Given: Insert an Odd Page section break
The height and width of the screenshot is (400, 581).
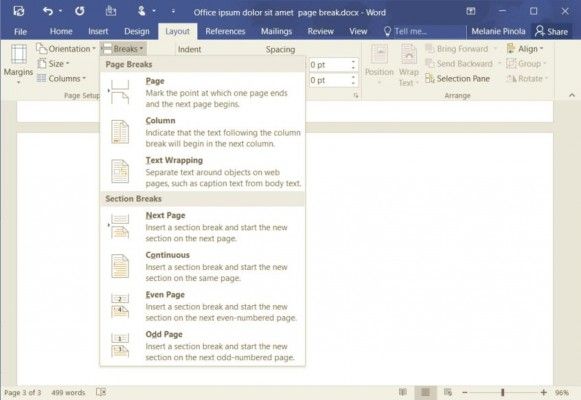Looking at the screenshot, I should (202, 346).
